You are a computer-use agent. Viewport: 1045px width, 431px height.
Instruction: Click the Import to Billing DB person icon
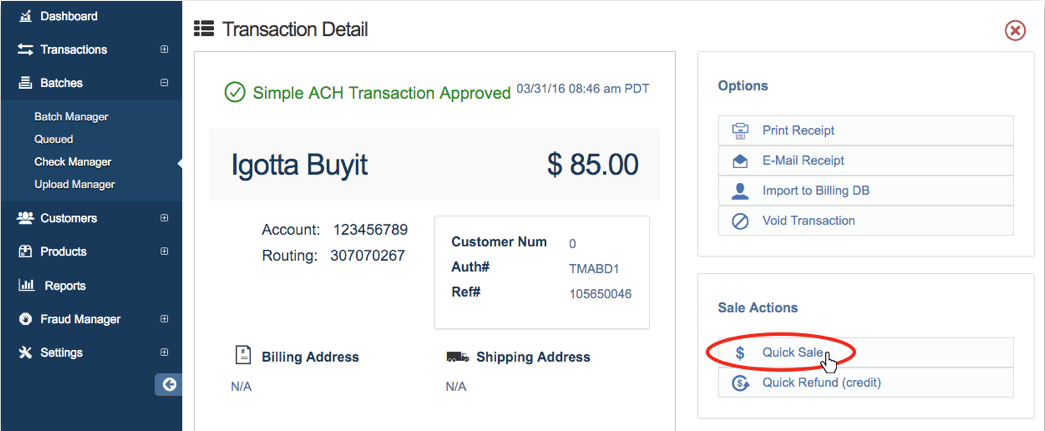click(x=740, y=190)
